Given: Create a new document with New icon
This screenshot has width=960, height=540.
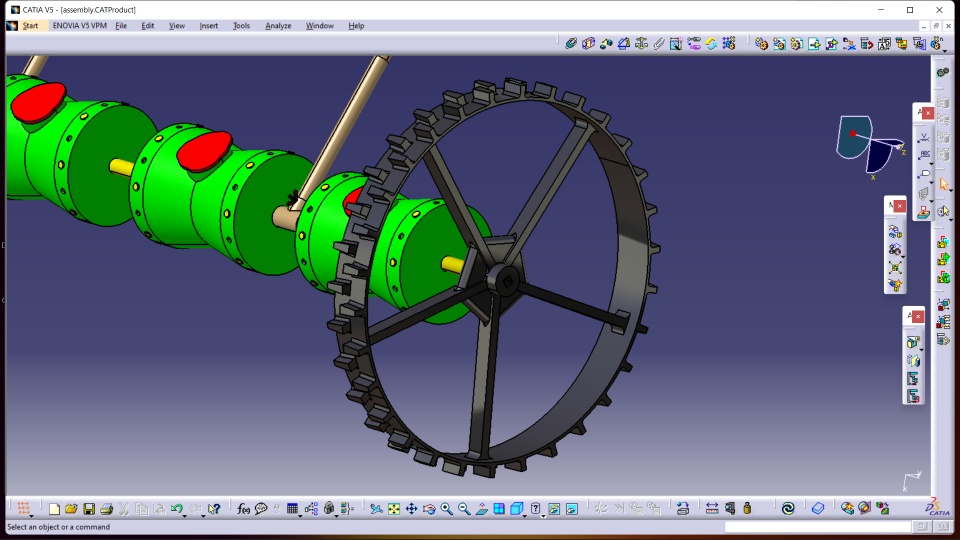Looking at the screenshot, I should 54,509.
